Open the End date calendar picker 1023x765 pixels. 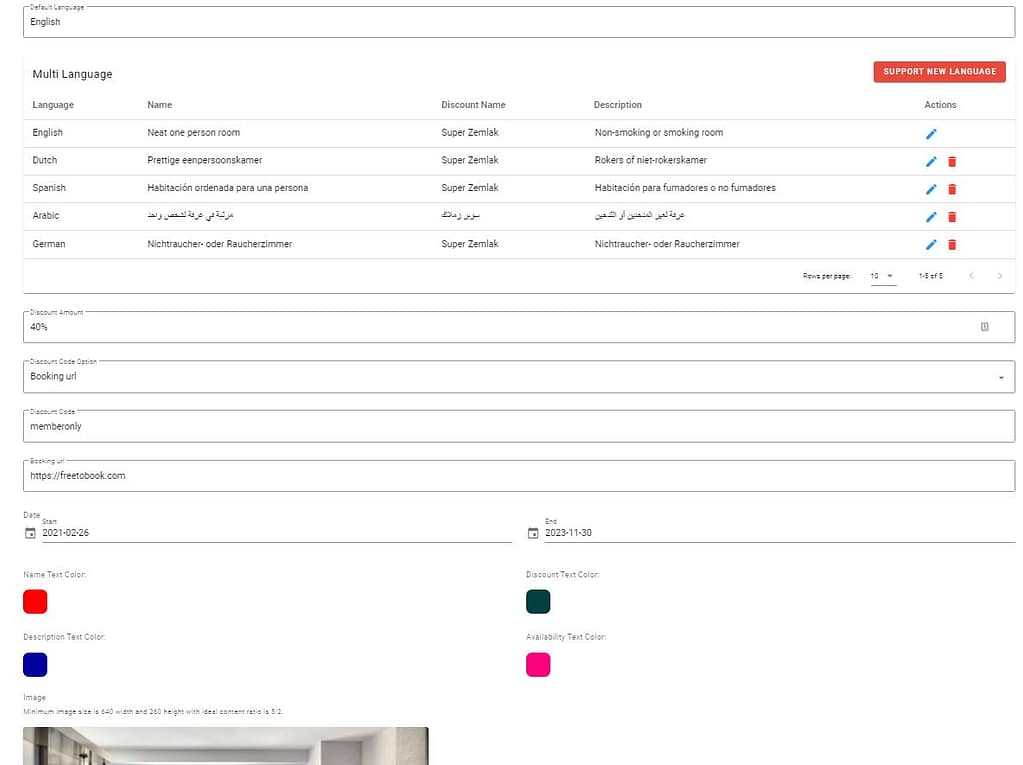[533, 533]
